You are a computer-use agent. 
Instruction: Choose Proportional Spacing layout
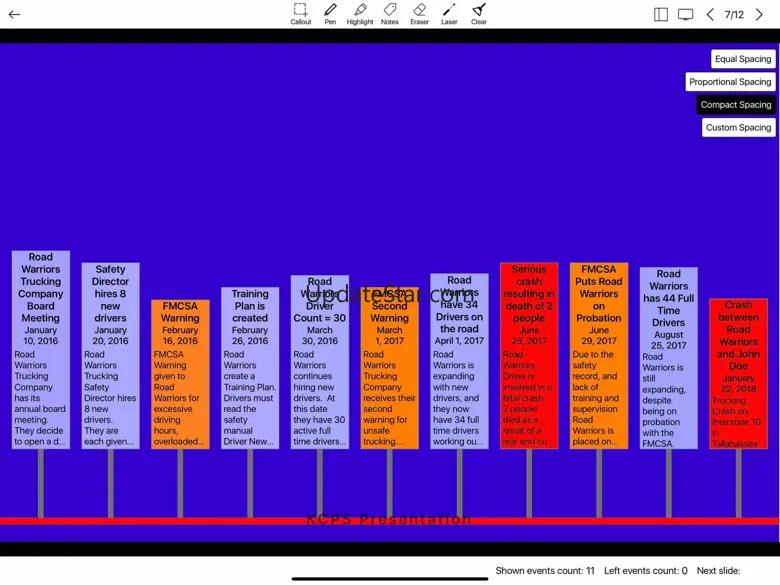pos(730,82)
